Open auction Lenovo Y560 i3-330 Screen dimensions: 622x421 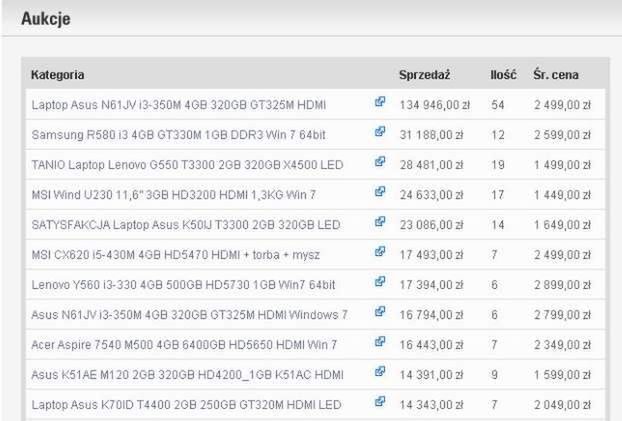(183, 285)
